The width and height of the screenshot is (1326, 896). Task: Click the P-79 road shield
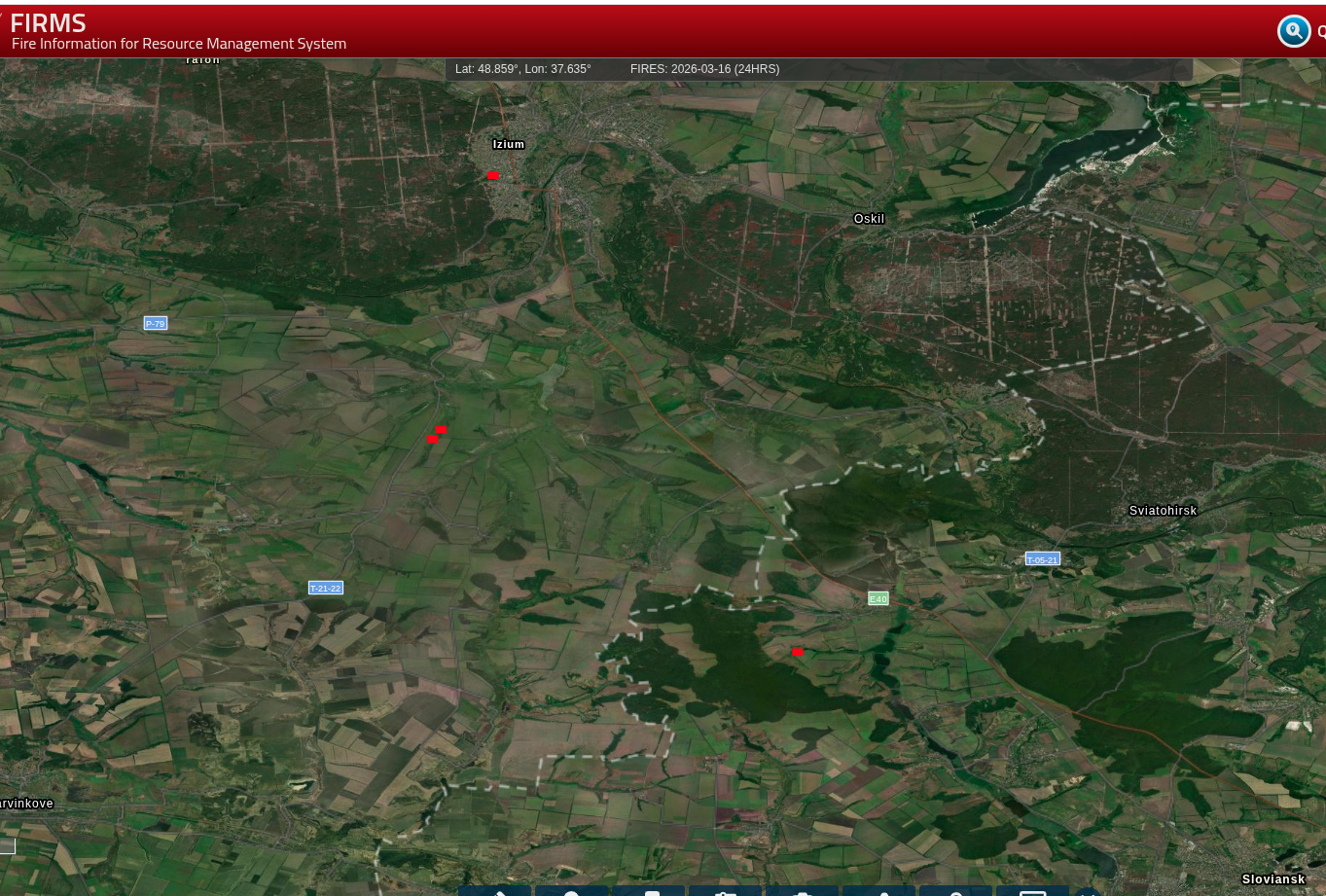[156, 323]
